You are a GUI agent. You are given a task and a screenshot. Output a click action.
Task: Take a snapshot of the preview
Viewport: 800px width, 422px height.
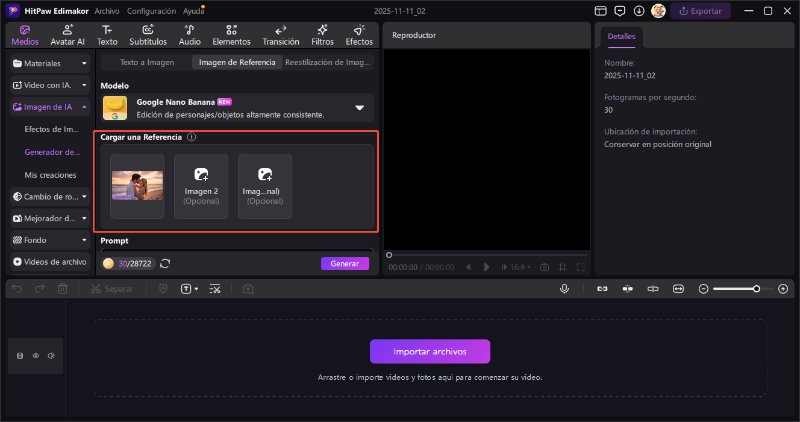coord(544,267)
